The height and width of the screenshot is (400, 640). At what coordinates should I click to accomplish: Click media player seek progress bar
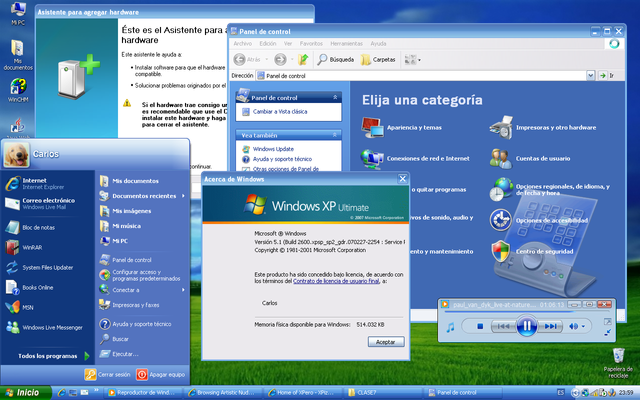coord(527,312)
